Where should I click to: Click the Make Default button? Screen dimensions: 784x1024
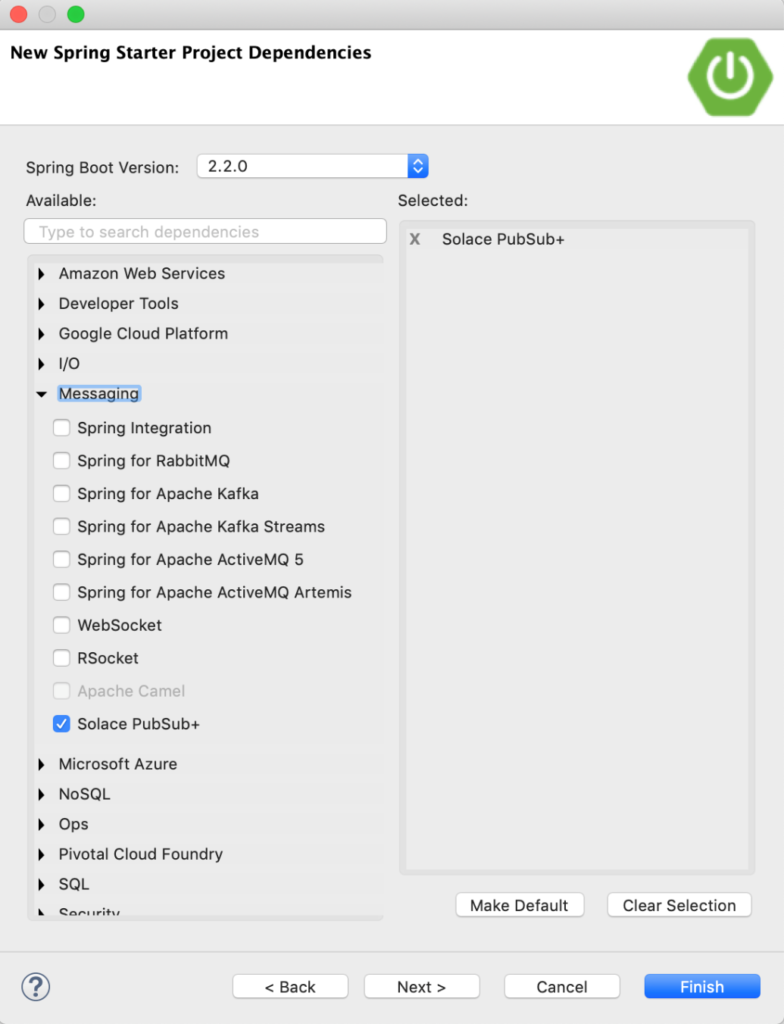[519, 905]
